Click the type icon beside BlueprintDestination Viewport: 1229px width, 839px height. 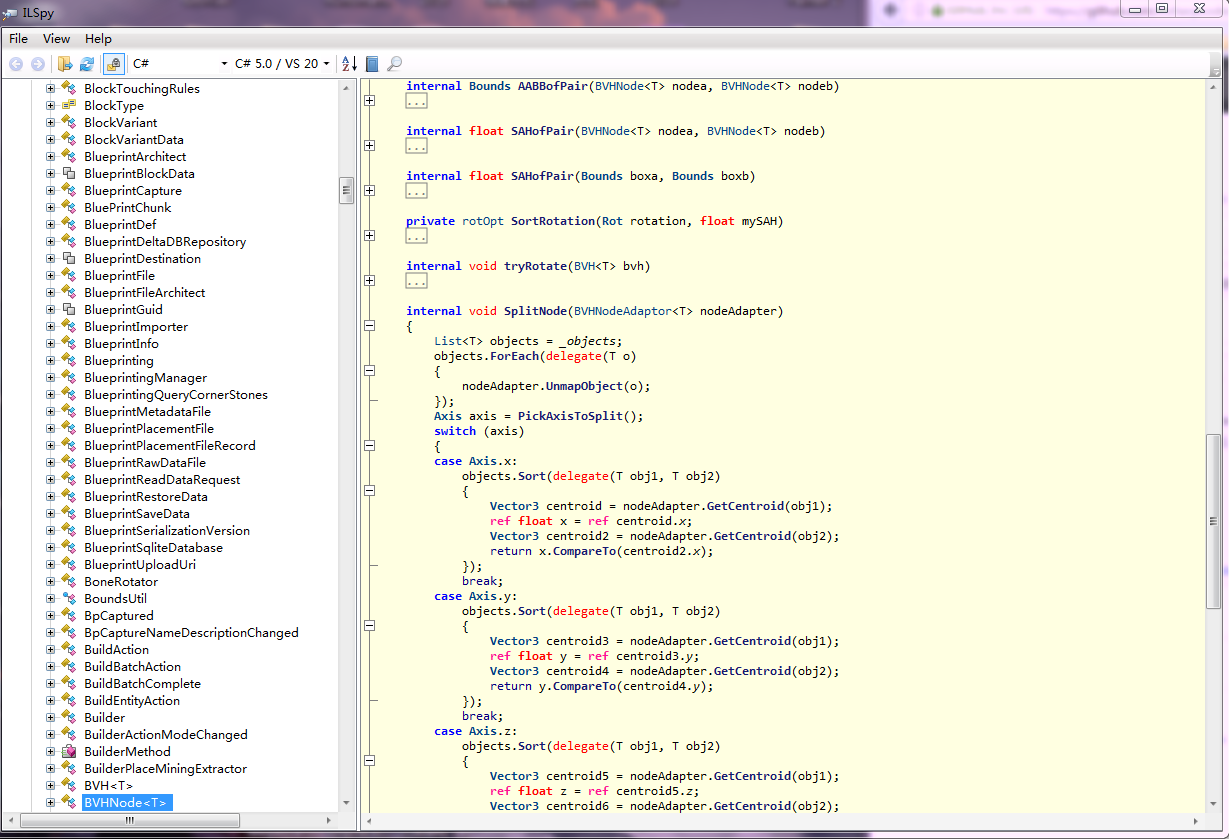[69, 259]
